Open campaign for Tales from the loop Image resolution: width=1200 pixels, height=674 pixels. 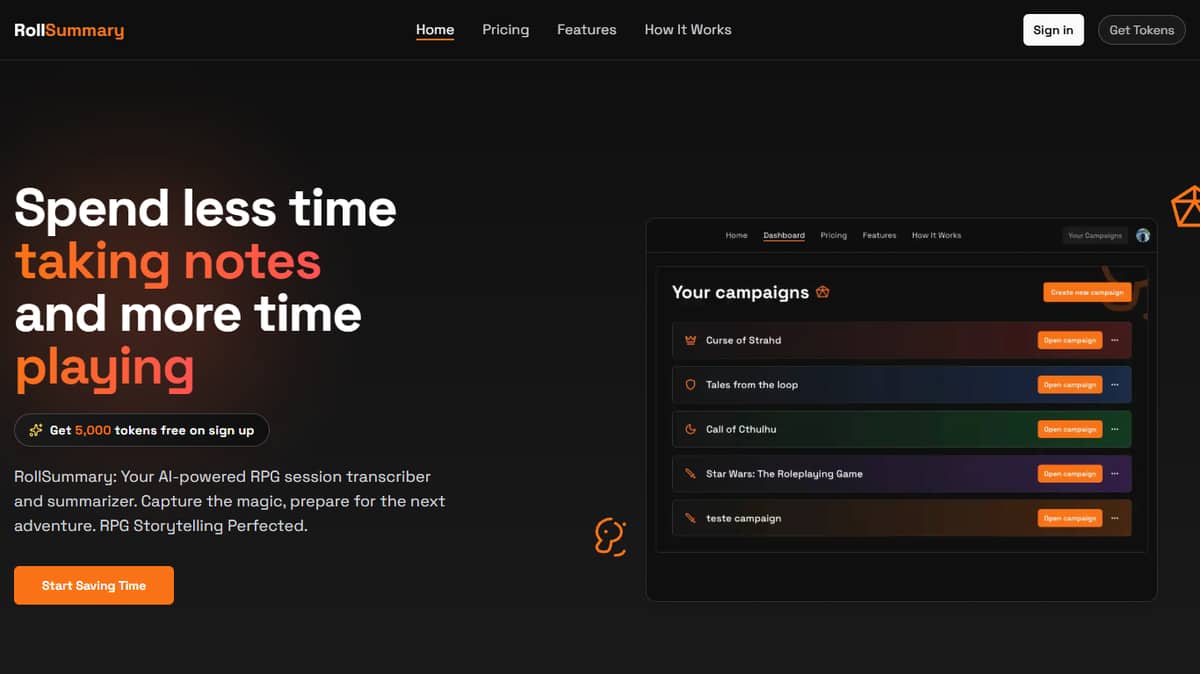click(x=1070, y=385)
